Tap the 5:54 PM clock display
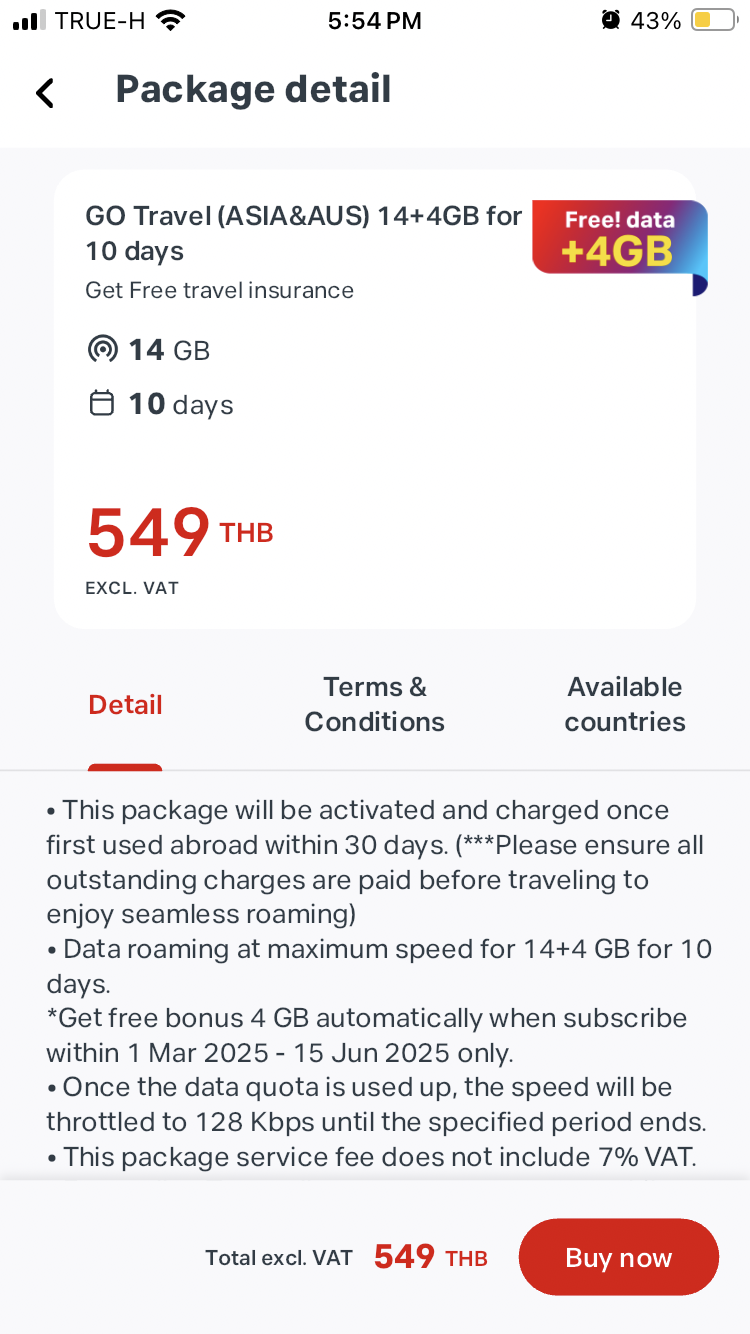Viewport: 750px width, 1334px height. point(375,20)
